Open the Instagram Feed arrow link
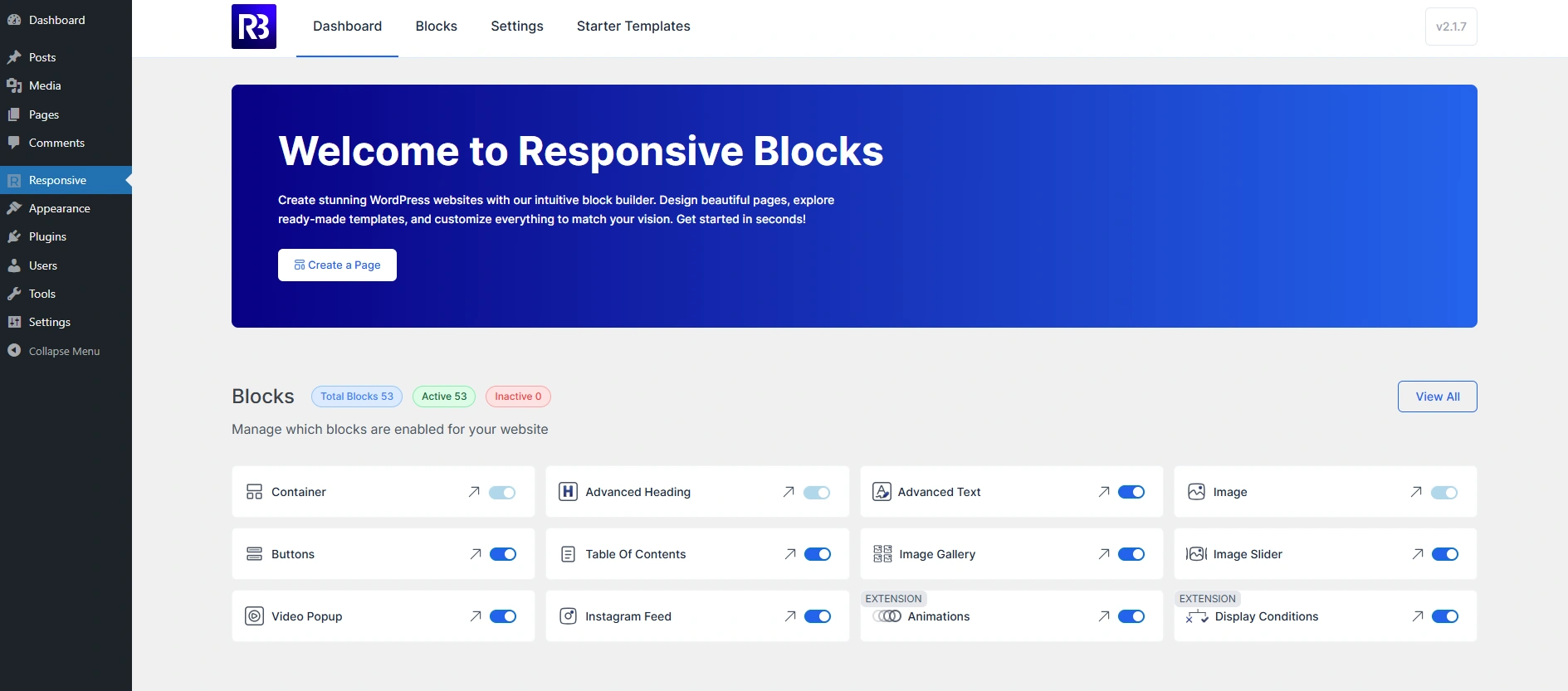 click(x=790, y=616)
